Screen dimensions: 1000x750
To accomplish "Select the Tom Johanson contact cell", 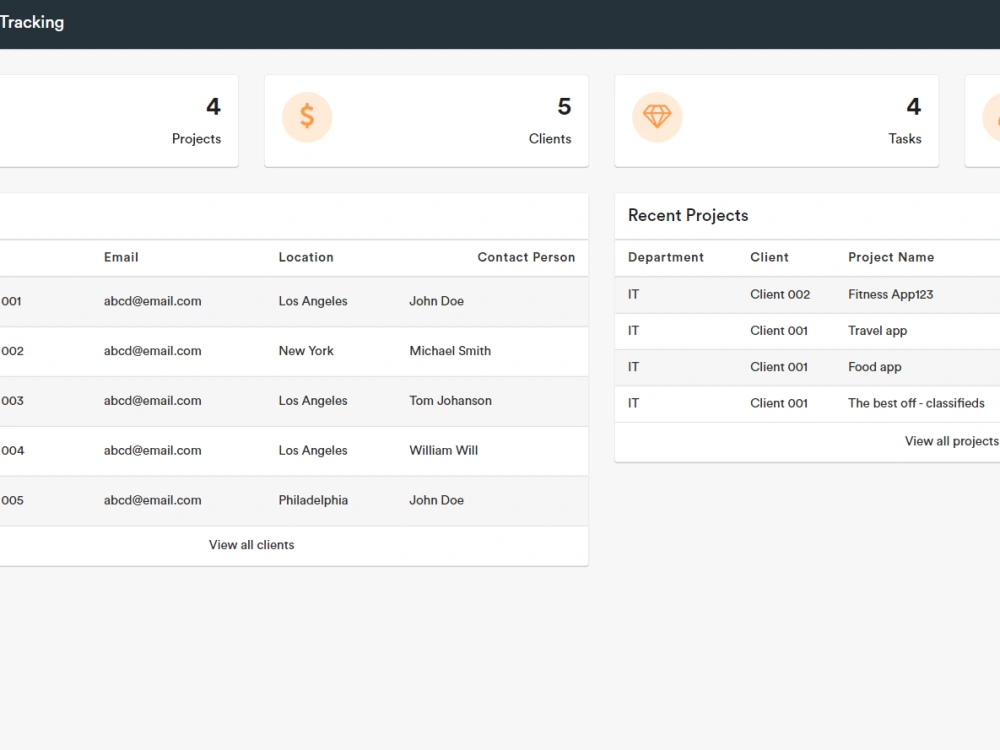I will [450, 401].
